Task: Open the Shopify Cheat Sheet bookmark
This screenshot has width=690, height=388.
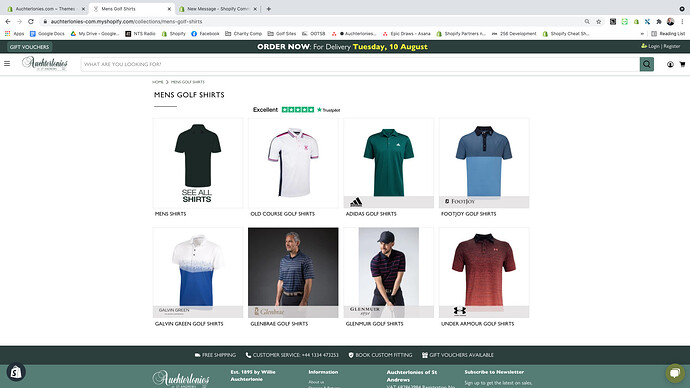Action: 565,33
